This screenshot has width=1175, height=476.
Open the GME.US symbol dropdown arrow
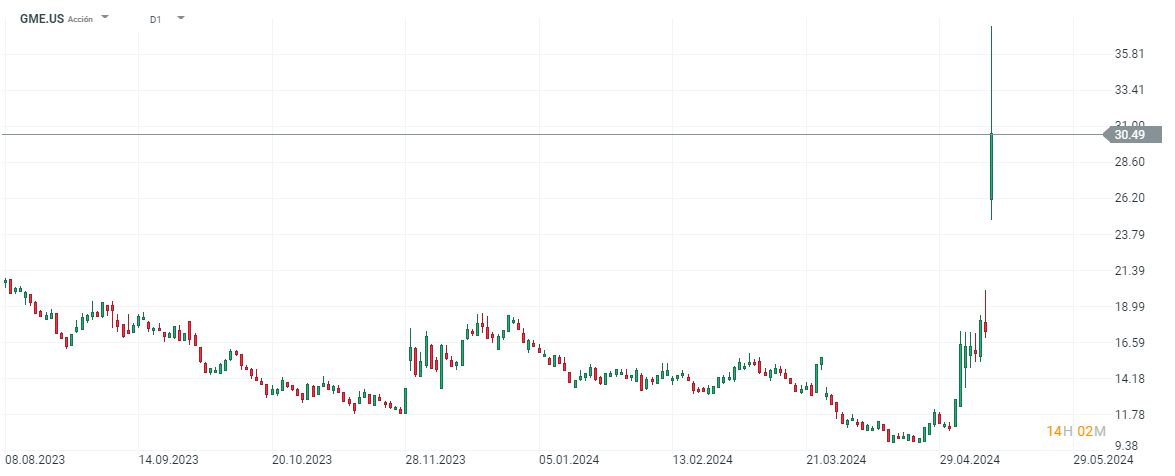click(x=105, y=16)
